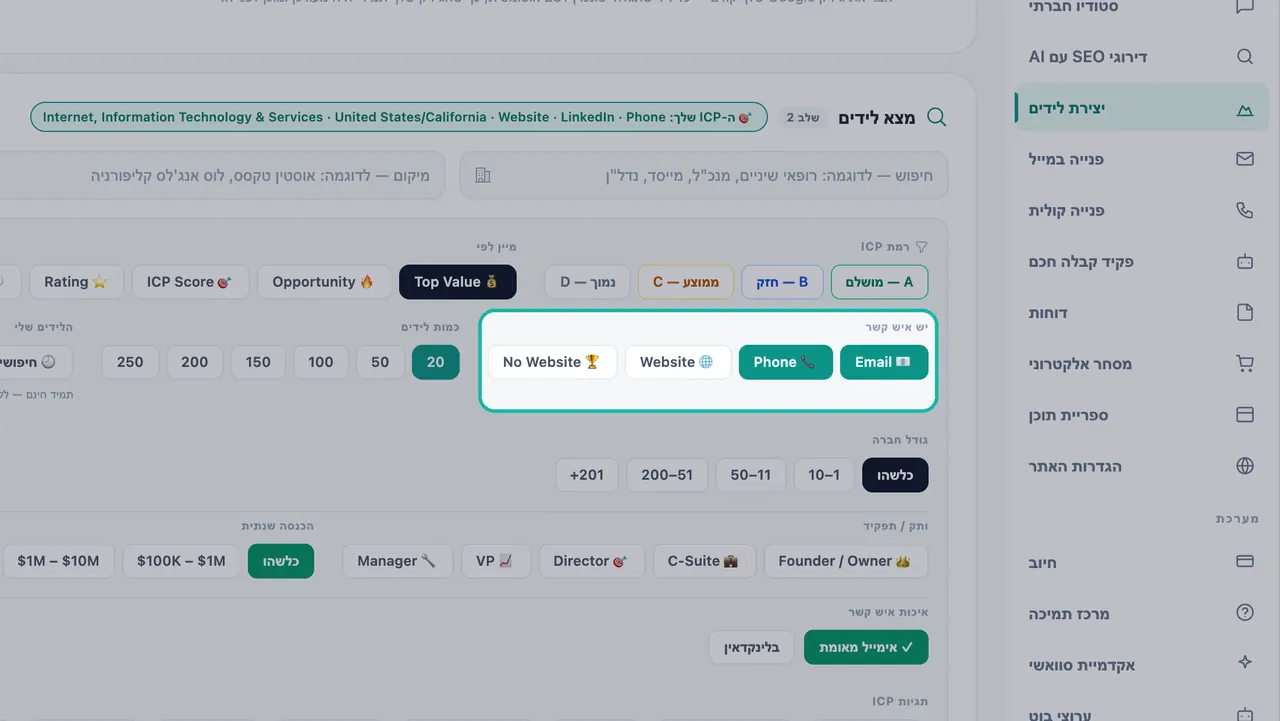This screenshot has height=721, width=1280.
Task: Click the ICP summary pill
Action: pyautogui.click(x=399, y=117)
